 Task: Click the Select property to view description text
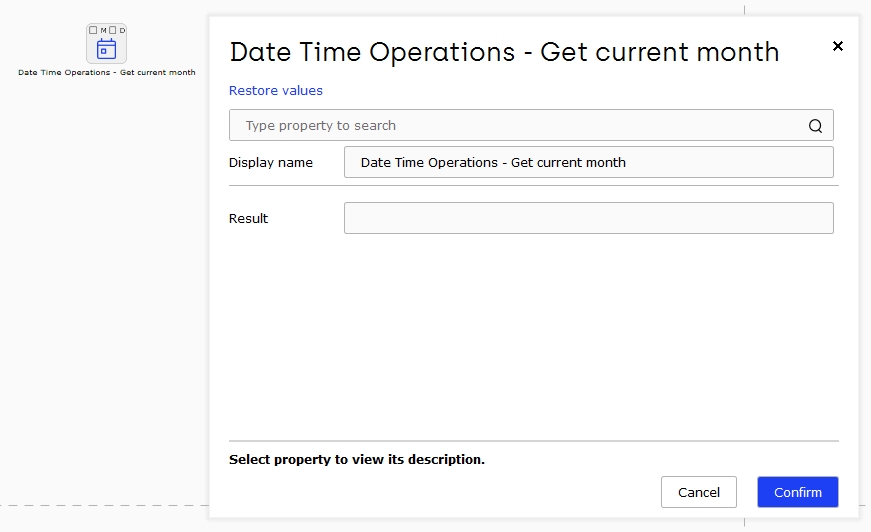tap(357, 460)
